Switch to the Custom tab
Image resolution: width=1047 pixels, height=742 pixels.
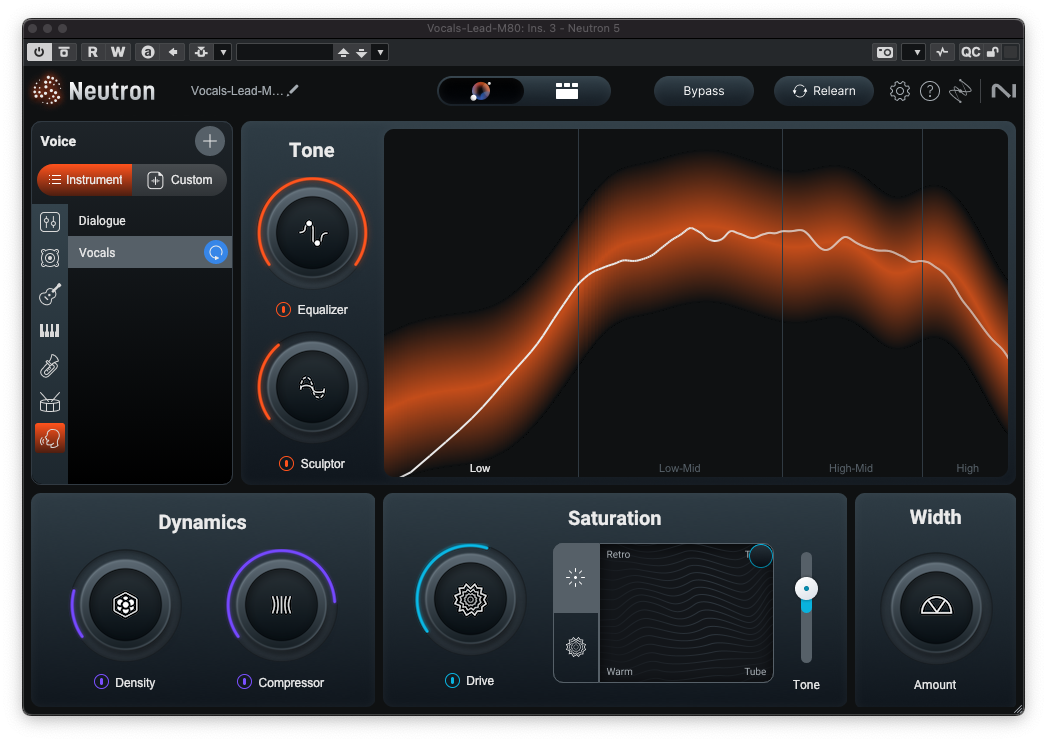[x=181, y=180]
